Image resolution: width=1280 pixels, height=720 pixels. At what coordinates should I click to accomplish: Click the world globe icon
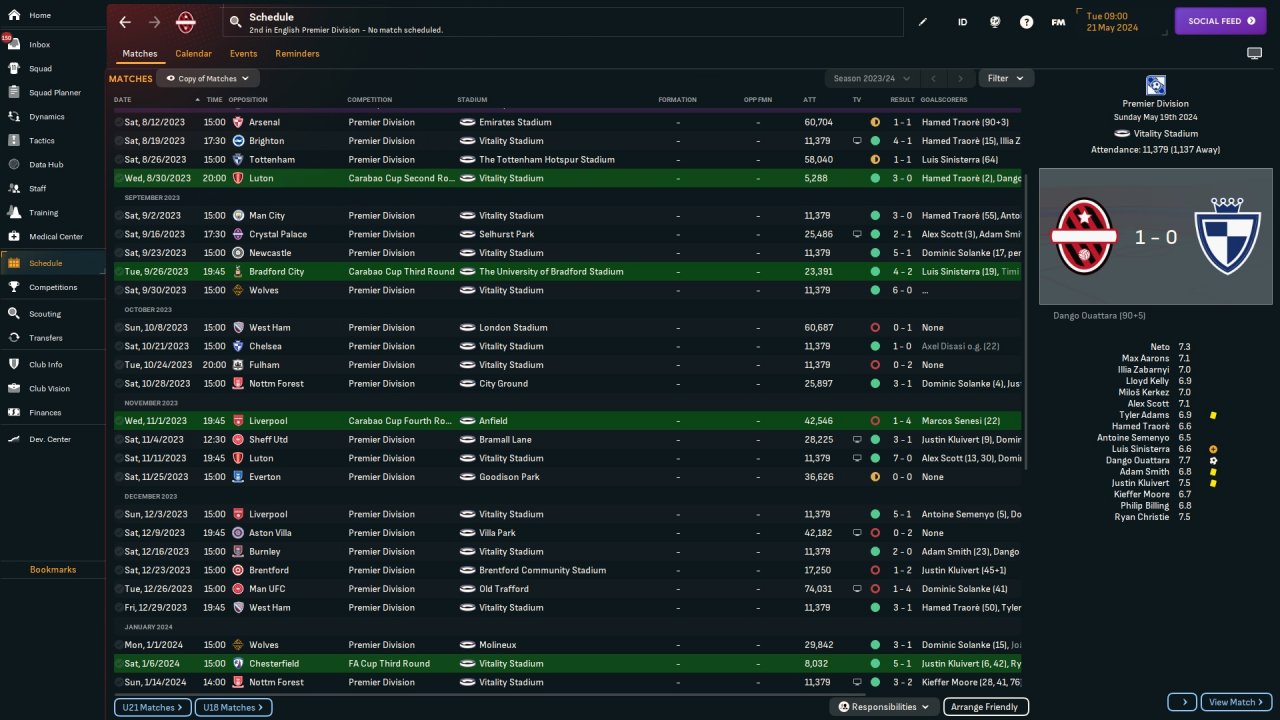(x=994, y=22)
